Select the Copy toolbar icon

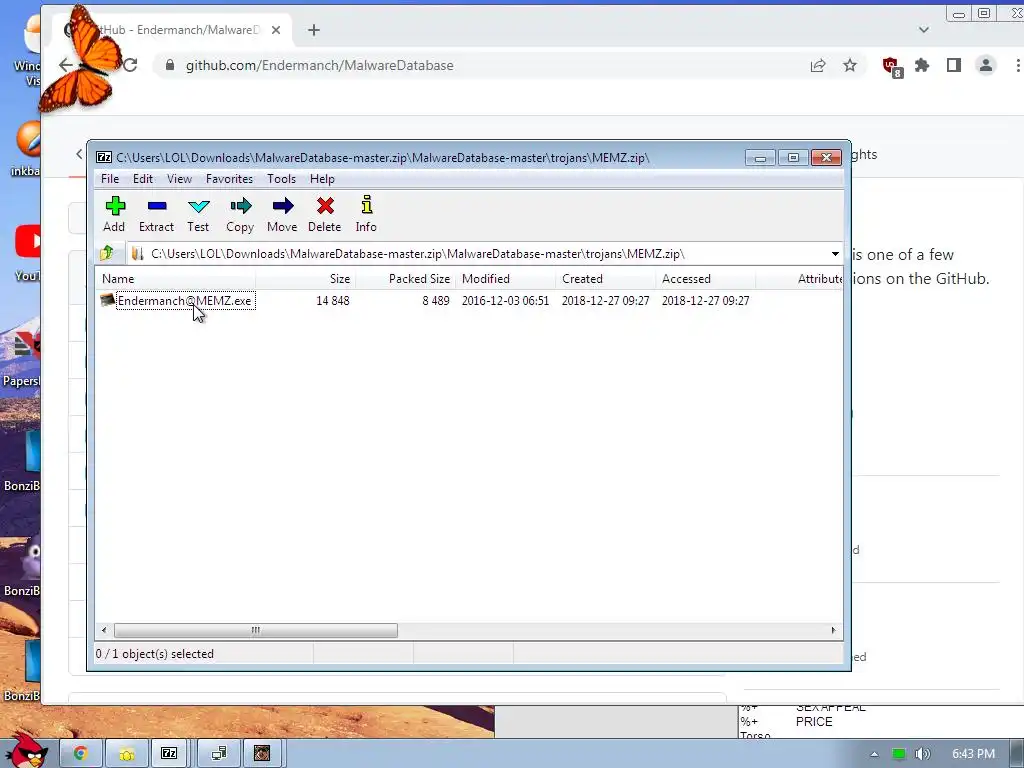pyautogui.click(x=240, y=214)
